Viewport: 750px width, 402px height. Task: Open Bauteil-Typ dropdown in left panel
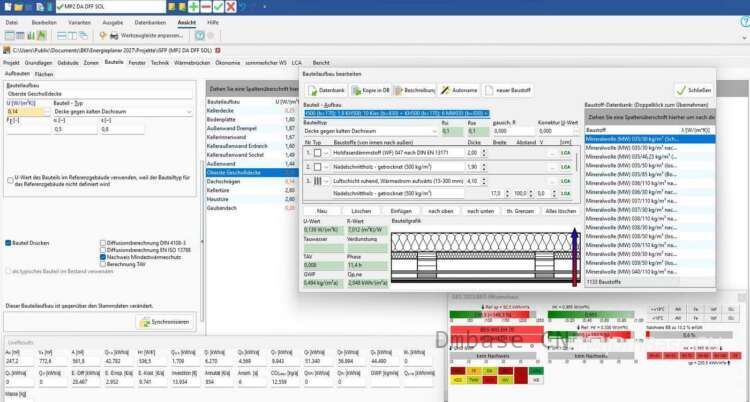pyautogui.click(x=189, y=112)
